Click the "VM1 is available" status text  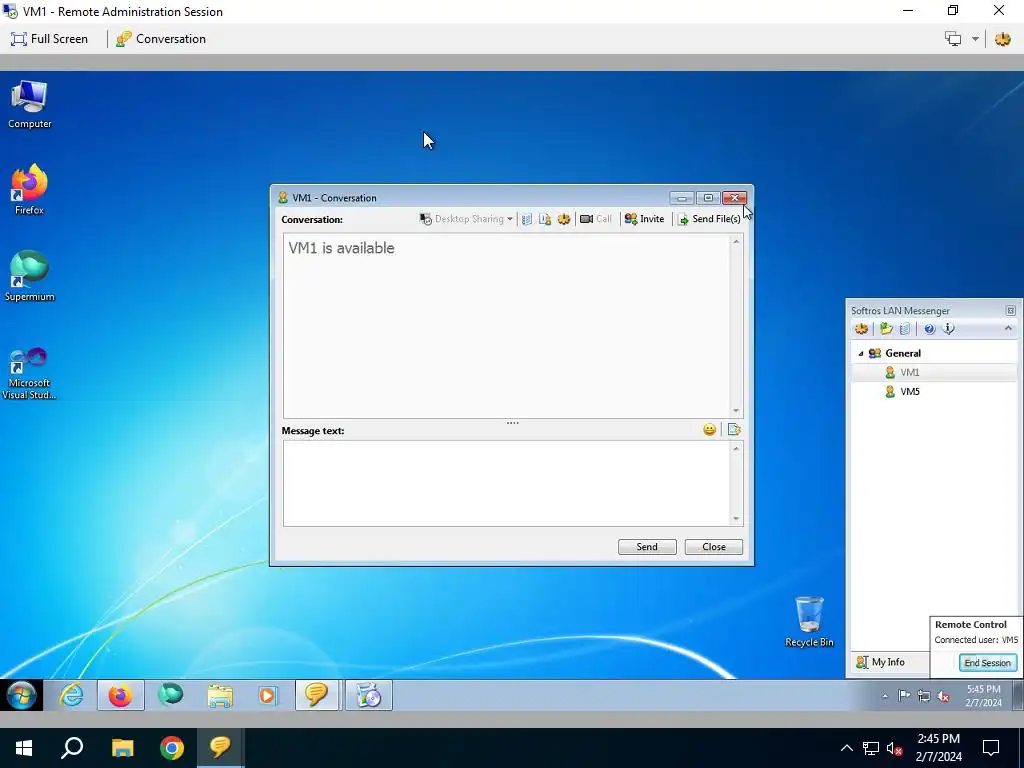342,248
